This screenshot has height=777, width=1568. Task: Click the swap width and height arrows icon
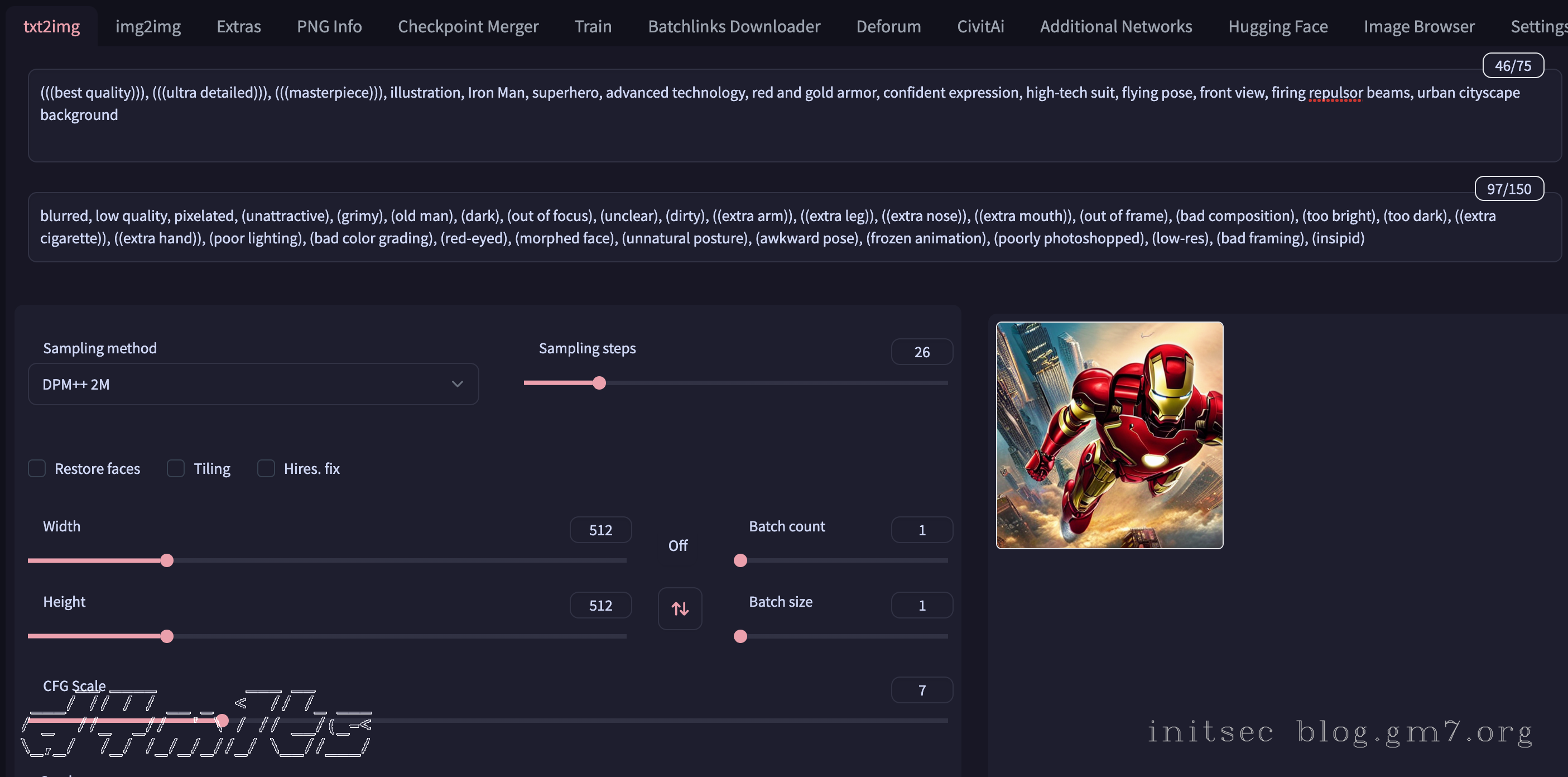coord(679,608)
